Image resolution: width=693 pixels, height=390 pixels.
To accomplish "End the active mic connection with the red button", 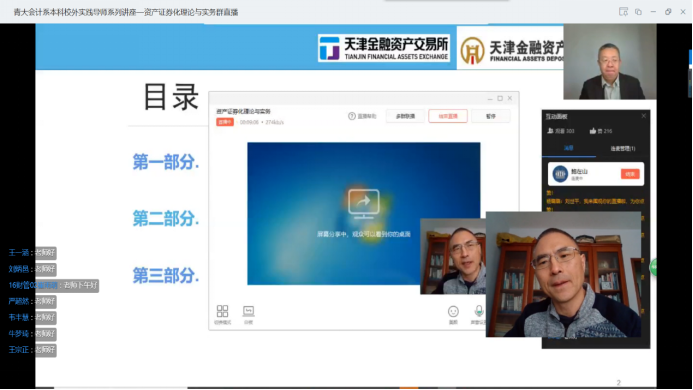I will tap(630, 174).
